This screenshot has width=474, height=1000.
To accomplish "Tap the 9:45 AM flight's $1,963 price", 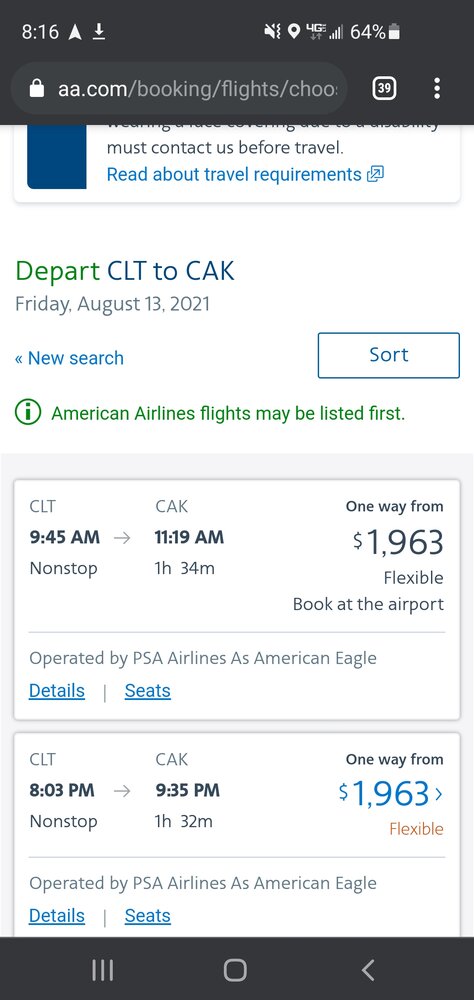I will coord(398,542).
